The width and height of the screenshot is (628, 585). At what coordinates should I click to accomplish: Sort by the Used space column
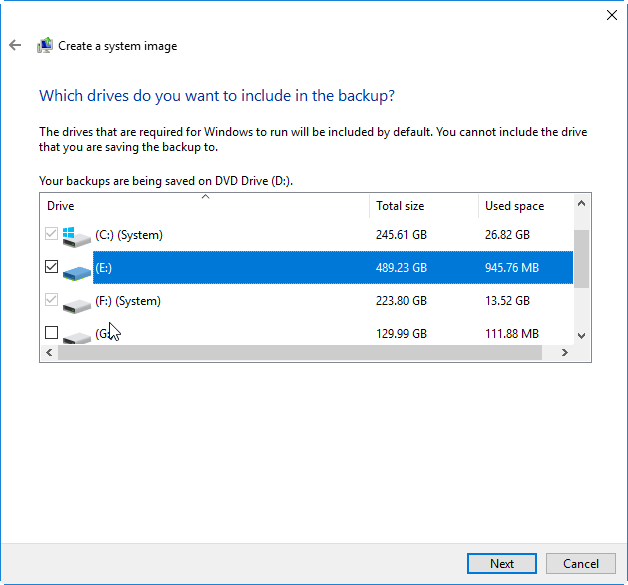click(x=524, y=206)
